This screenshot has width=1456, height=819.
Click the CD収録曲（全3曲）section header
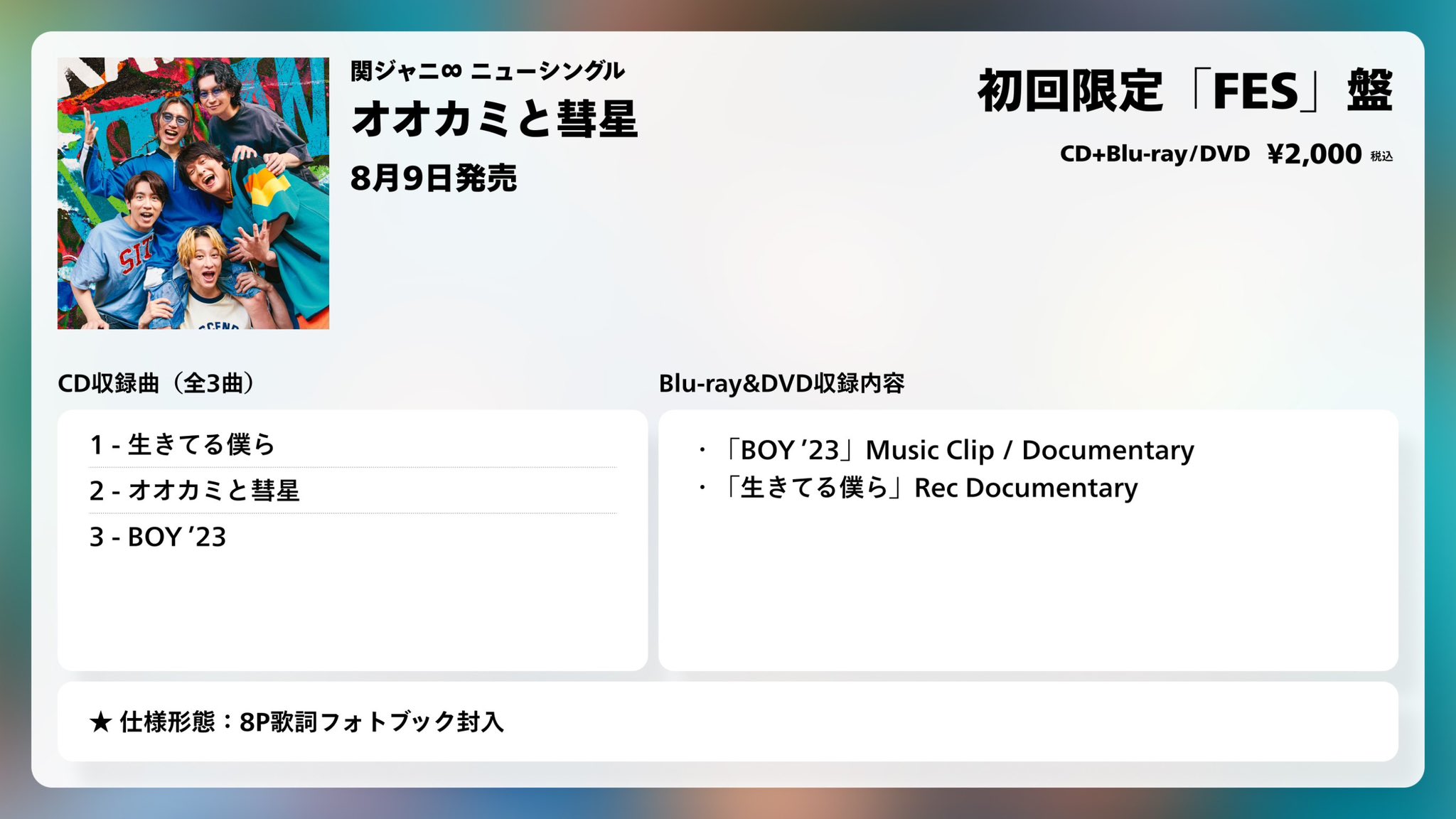point(155,383)
